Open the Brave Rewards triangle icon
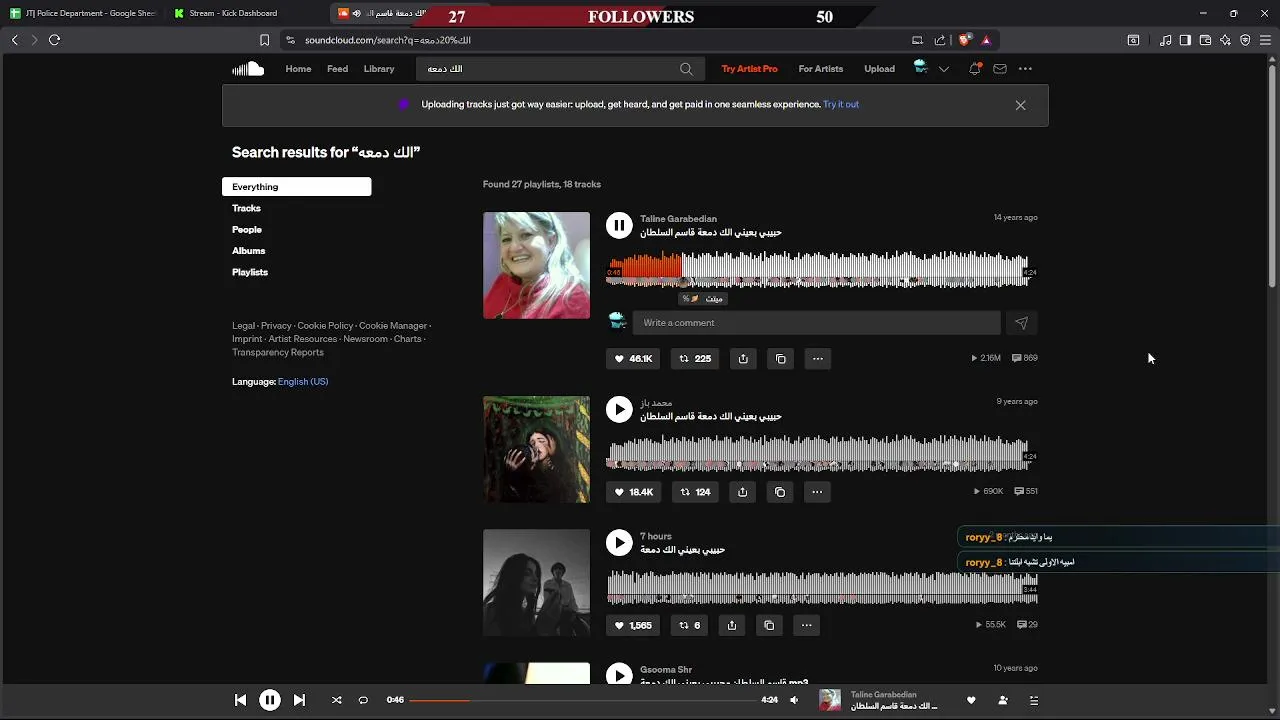 coord(986,40)
